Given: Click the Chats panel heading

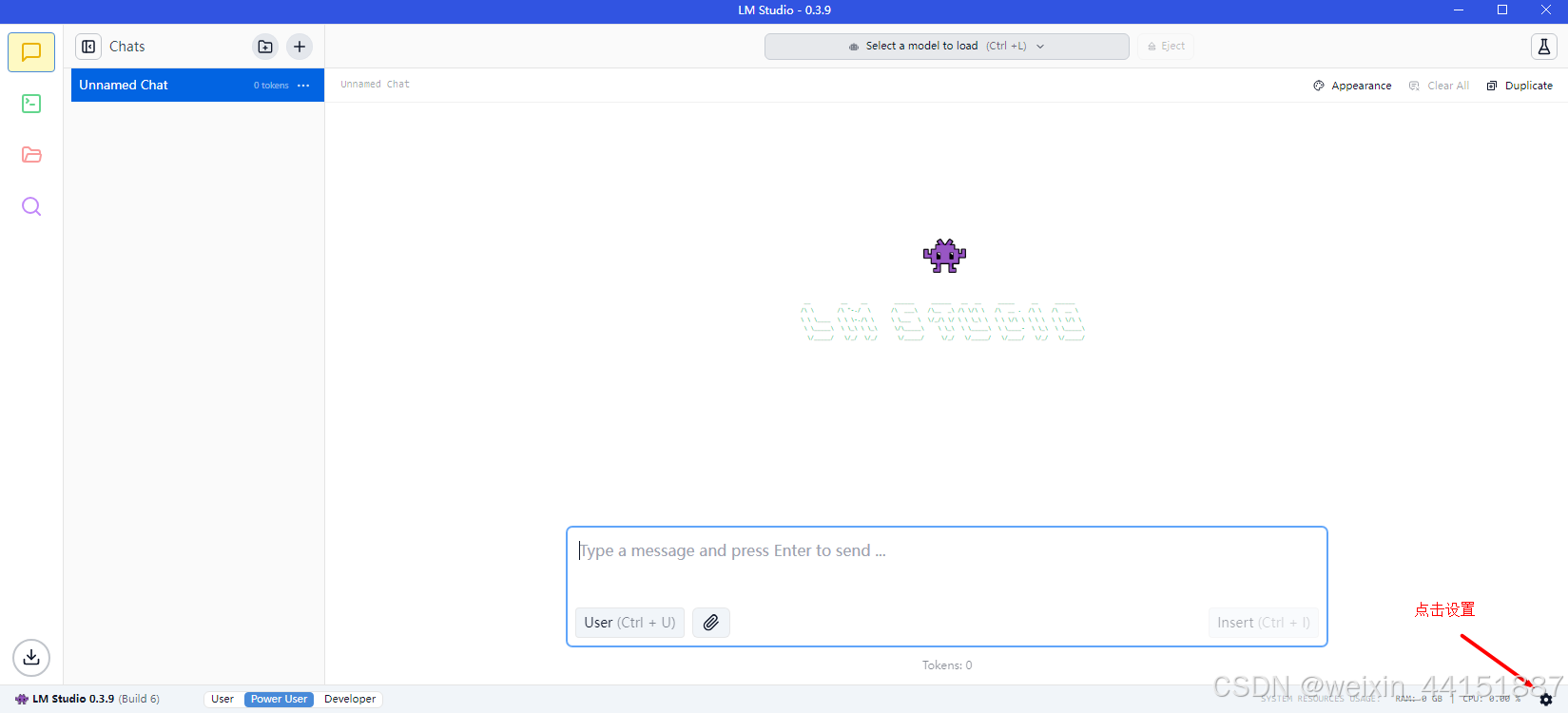Looking at the screenshot, I should [x=127, y=47].
